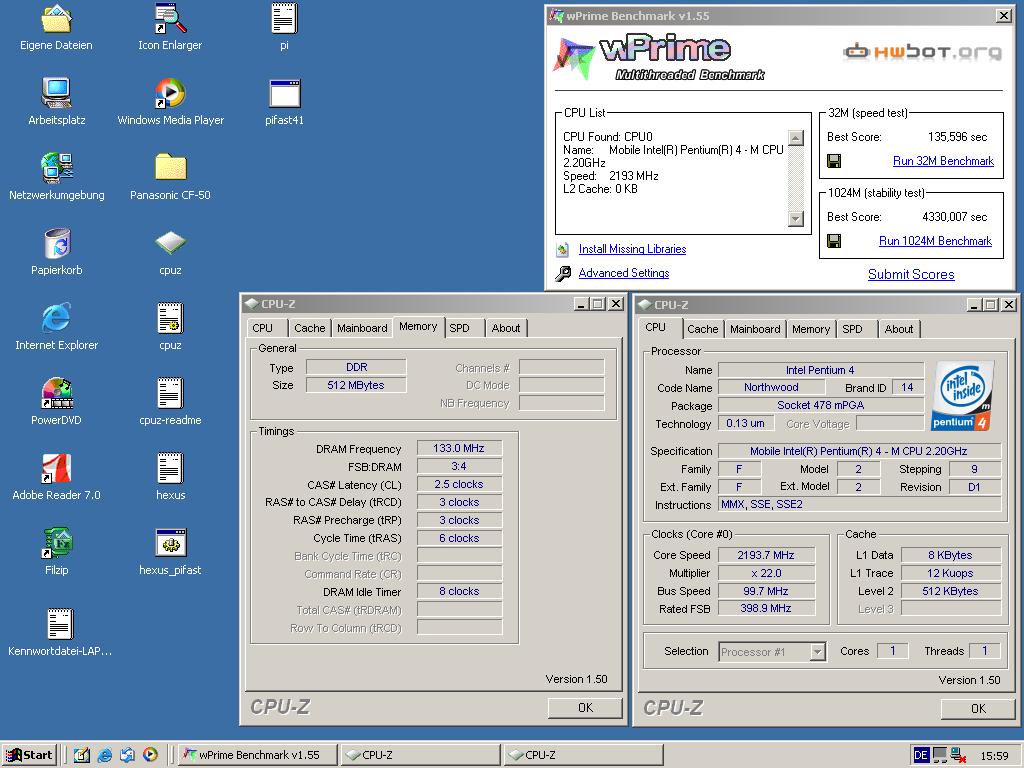Click the DE language indicator in tray
Viewport: 1024px width, 768px height.
921,756
